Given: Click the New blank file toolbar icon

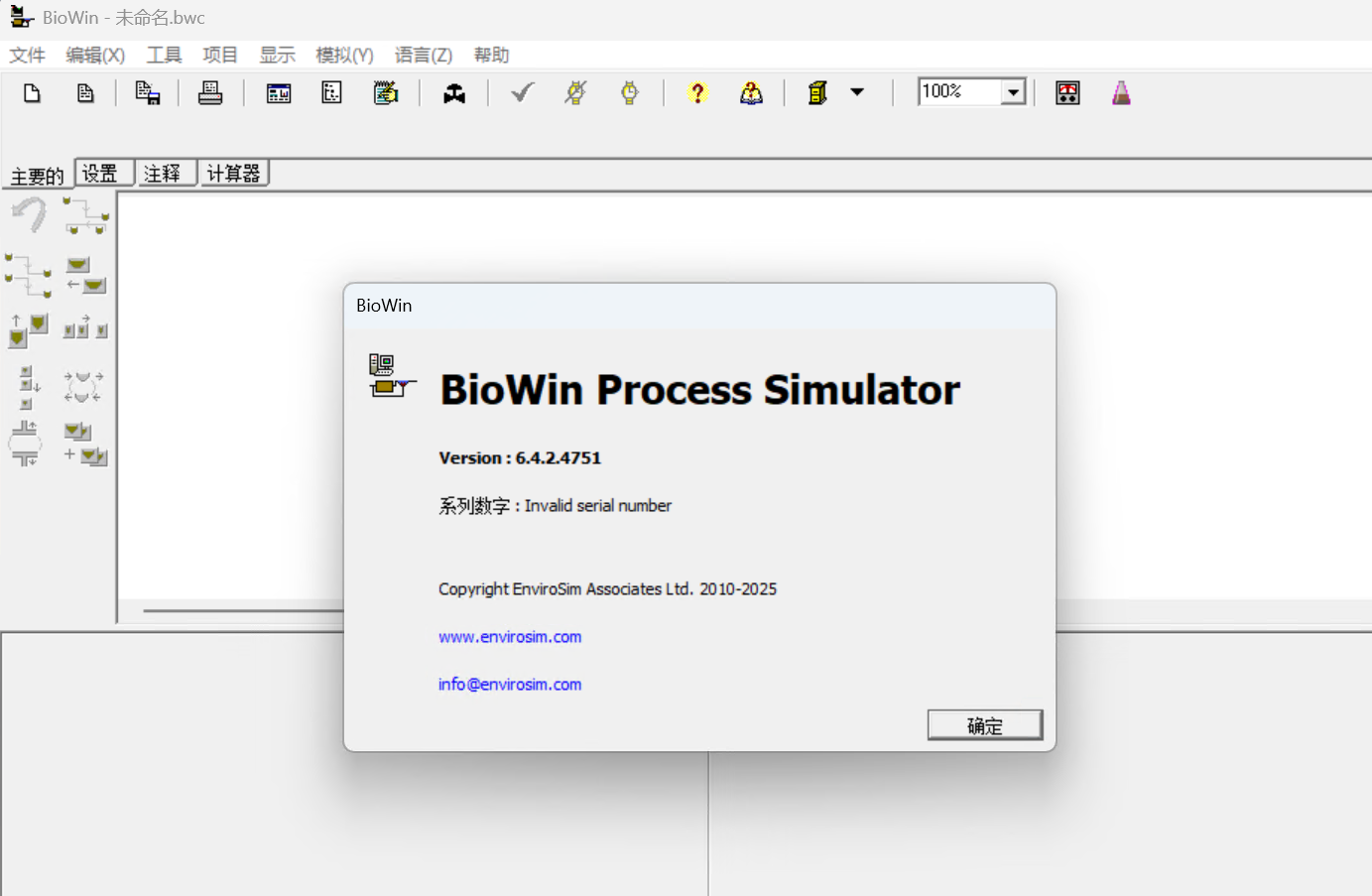Looking at the screenshot, I should [32, 93].
